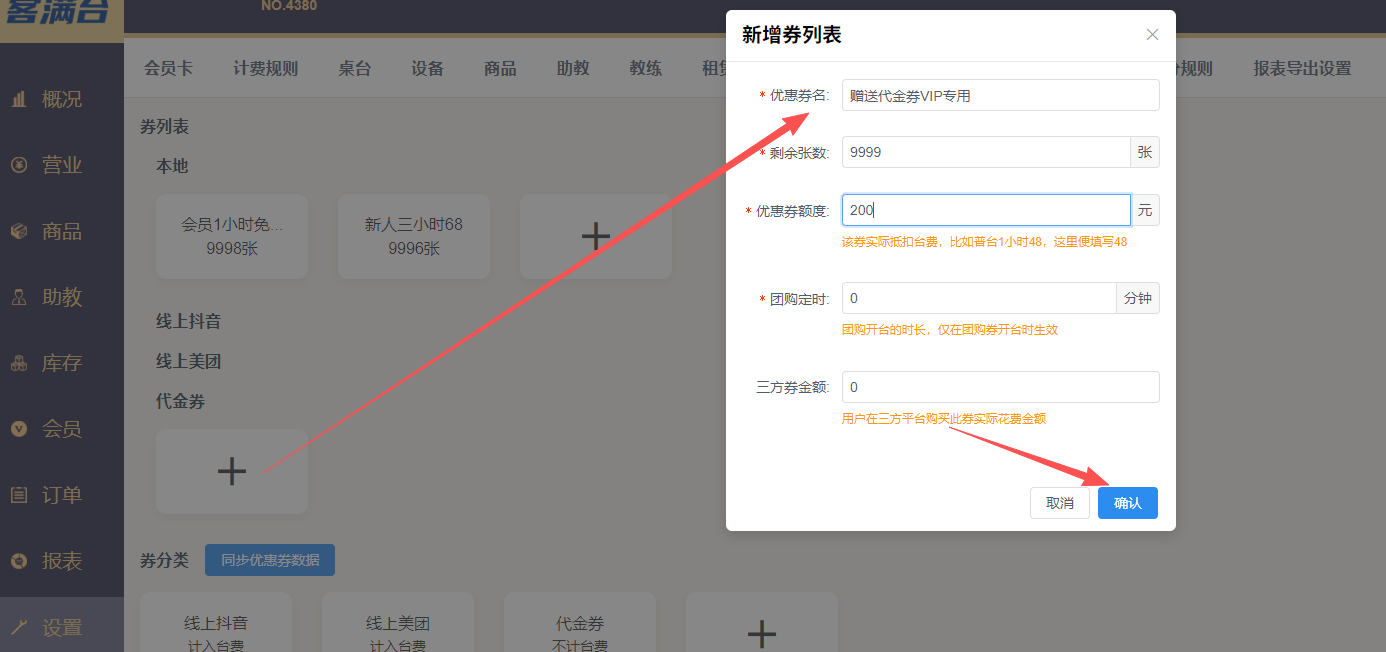Viewport: 1386px width, 652px height.
Task: Open the 助教 assistant section in sidebar
Action: point(62,296)
